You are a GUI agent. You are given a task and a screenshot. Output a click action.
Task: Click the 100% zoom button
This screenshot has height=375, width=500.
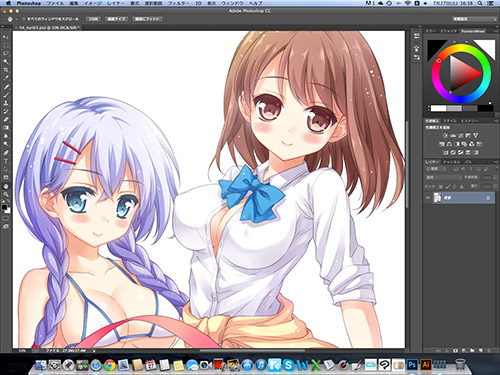tap(93, 19)
